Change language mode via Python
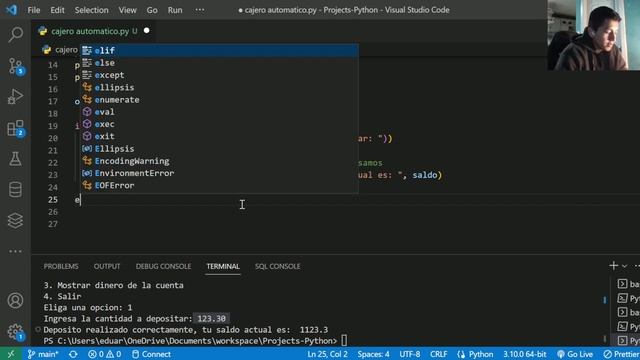This screenshot has height=360, width=640. pos(476,354)
